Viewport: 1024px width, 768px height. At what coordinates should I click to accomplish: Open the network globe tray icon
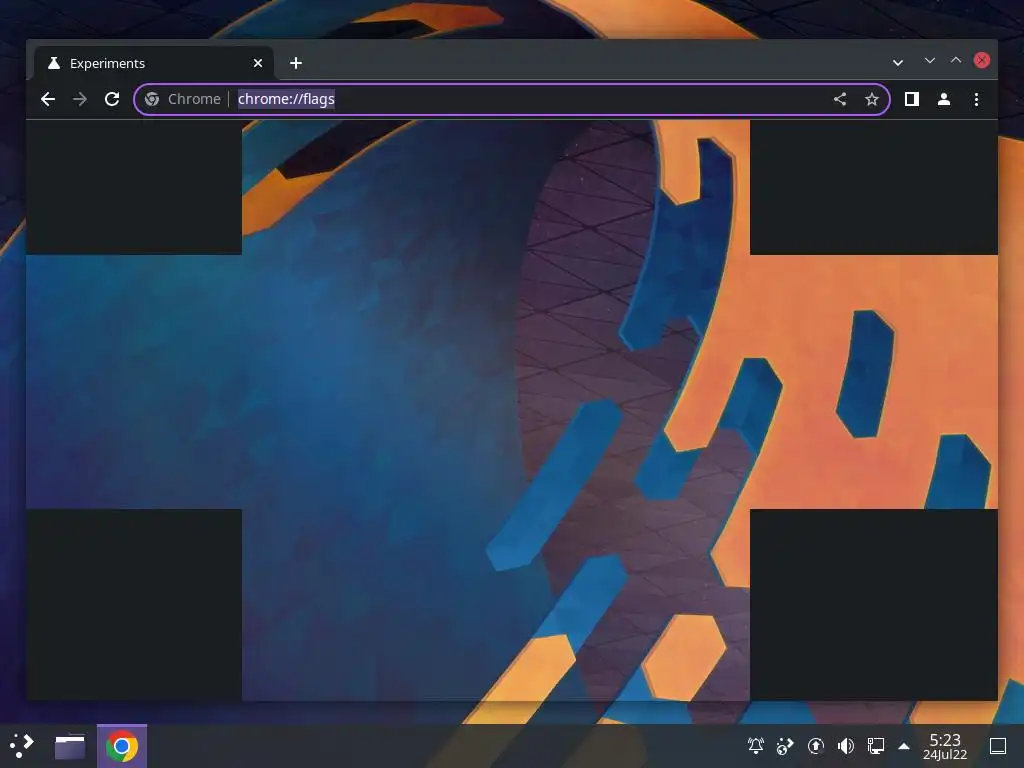point(785,746)
